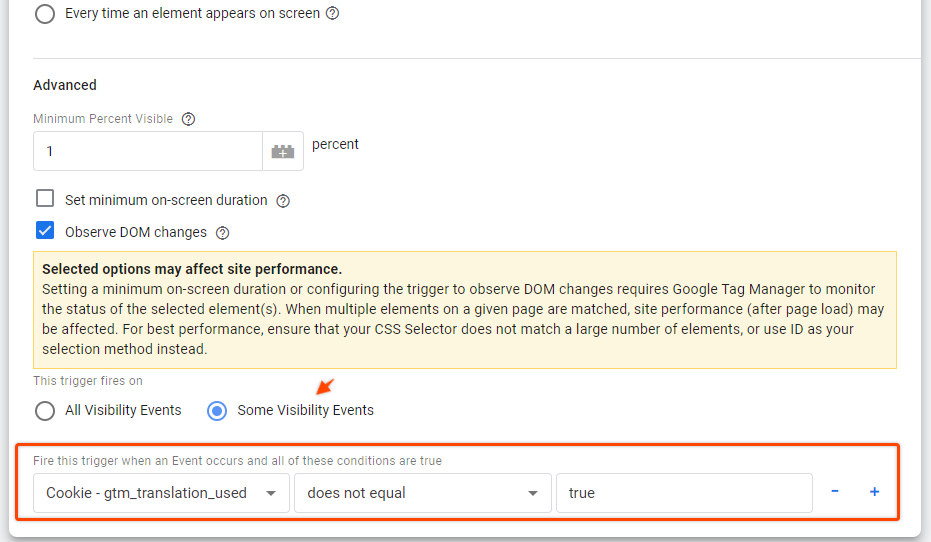
Task: Click arrow of the cookie variable dropdown
Action: pos(271,493)
